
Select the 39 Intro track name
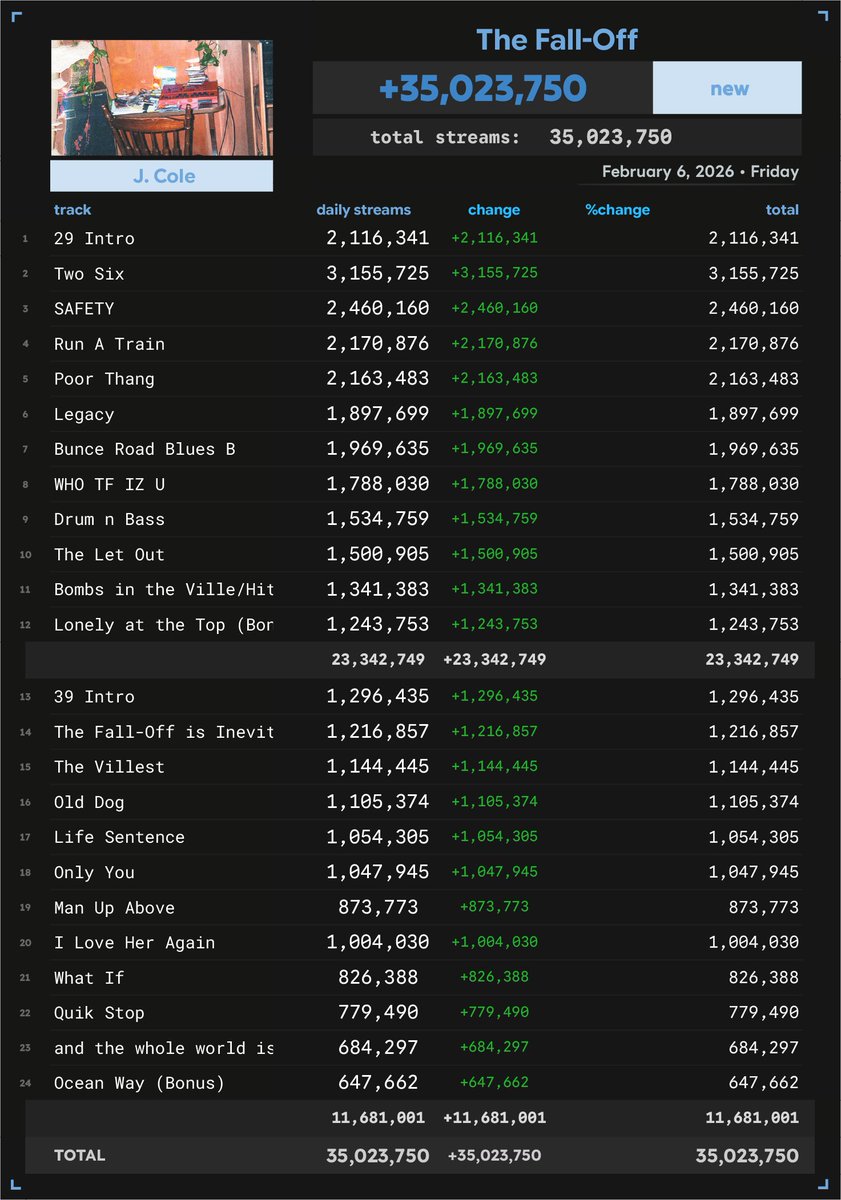point(94,697)
